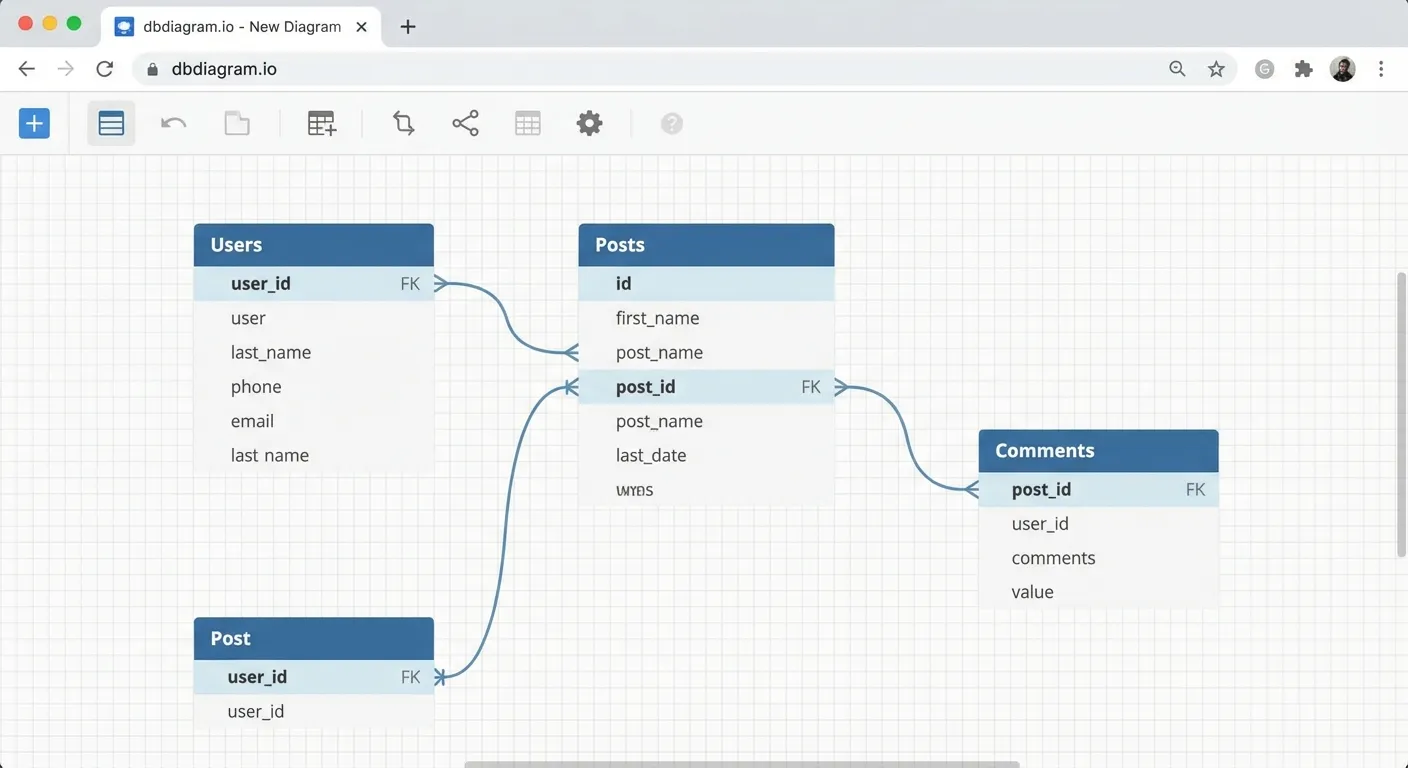Image resolution: width=1408 pixels, height=768 pixels.
Task: Switch to the dbdiagram.io New Diagram tab
Action: 241,27
